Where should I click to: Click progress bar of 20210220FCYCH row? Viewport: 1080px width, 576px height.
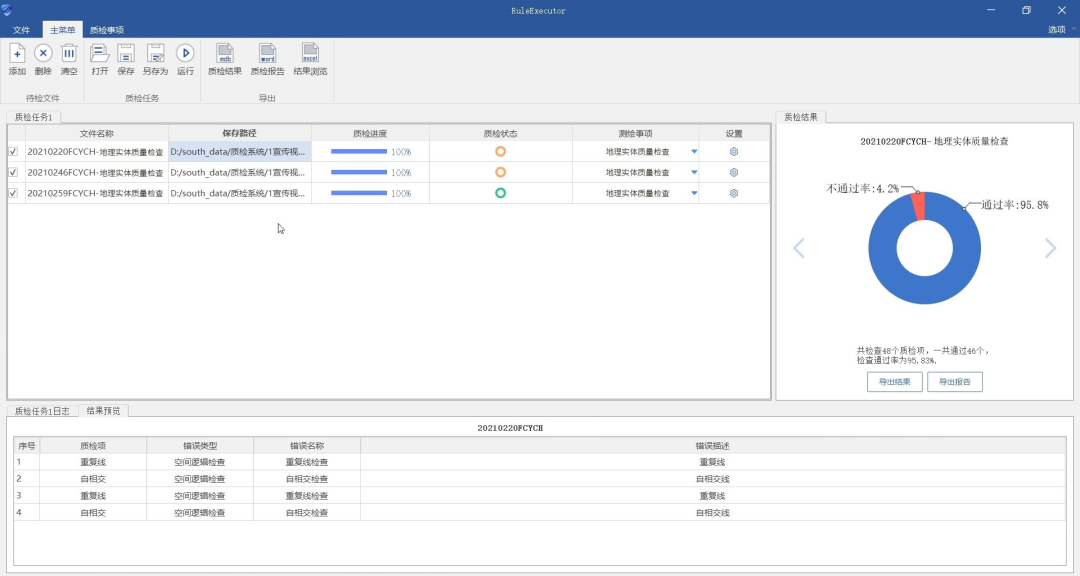pos(359,152)
